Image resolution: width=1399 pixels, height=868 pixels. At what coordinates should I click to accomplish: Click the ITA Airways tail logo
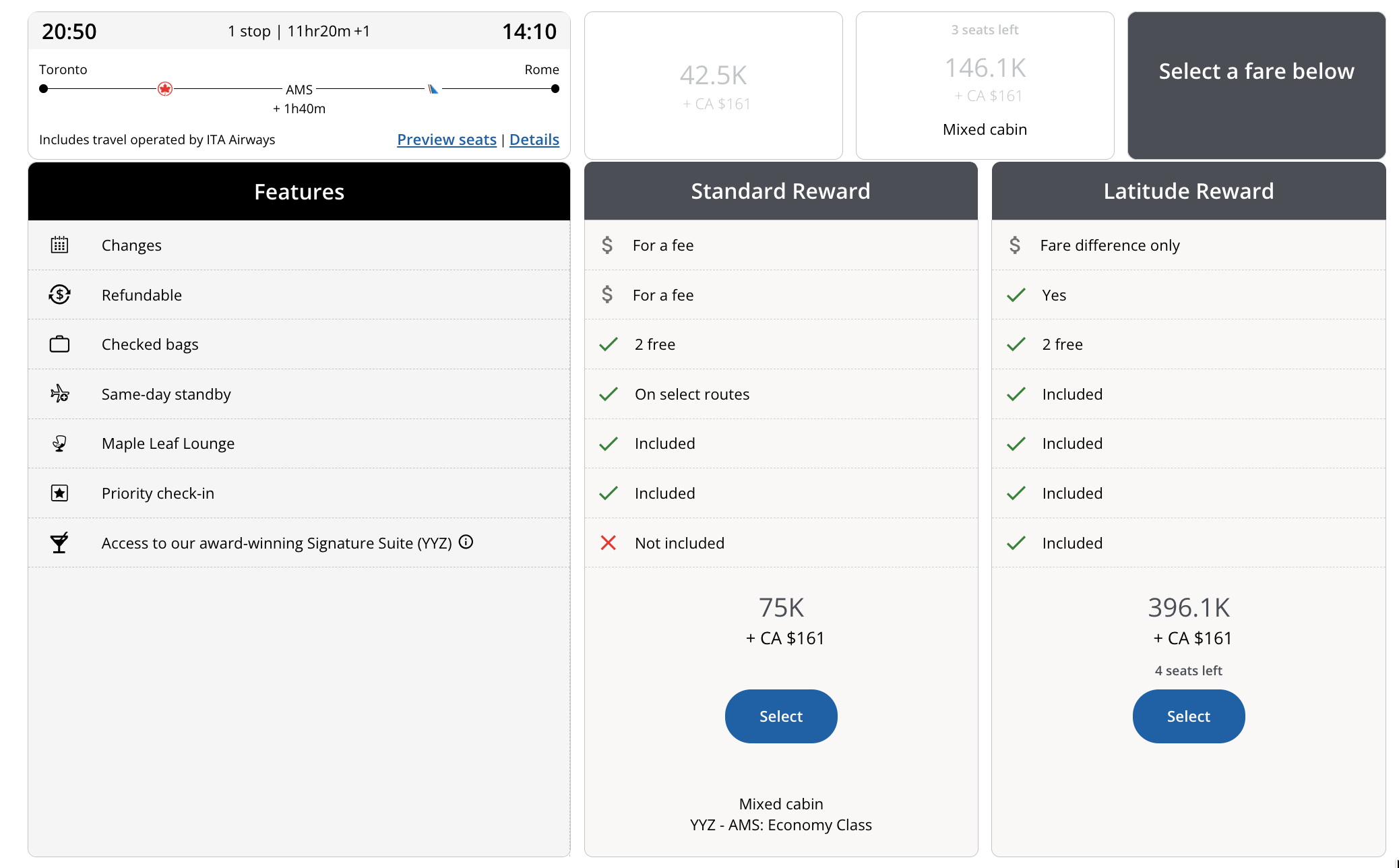point(433,89)
